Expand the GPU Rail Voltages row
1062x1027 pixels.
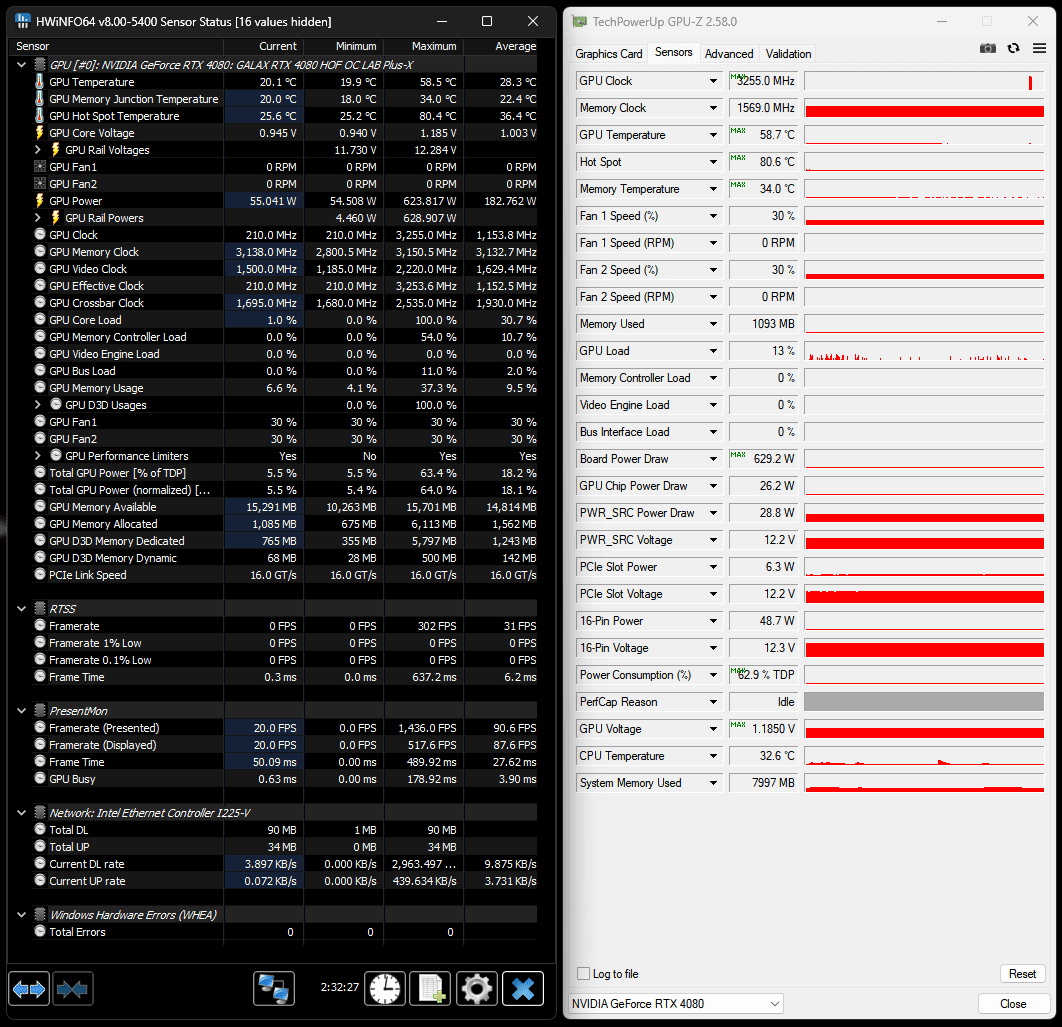click(x=38, y=150)
